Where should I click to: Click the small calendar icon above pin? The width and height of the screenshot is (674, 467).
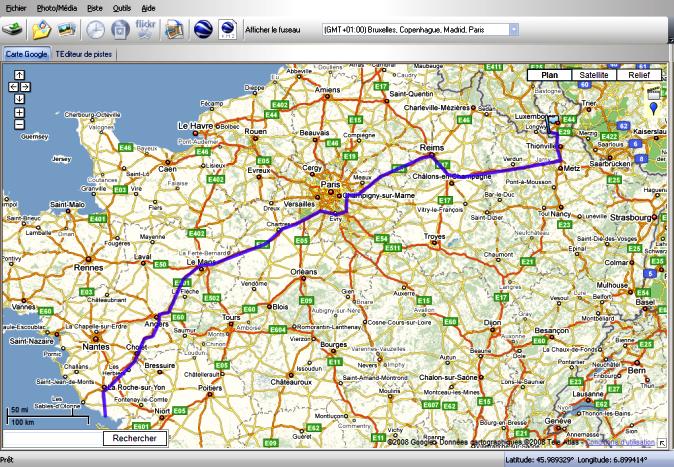point(653,92)
